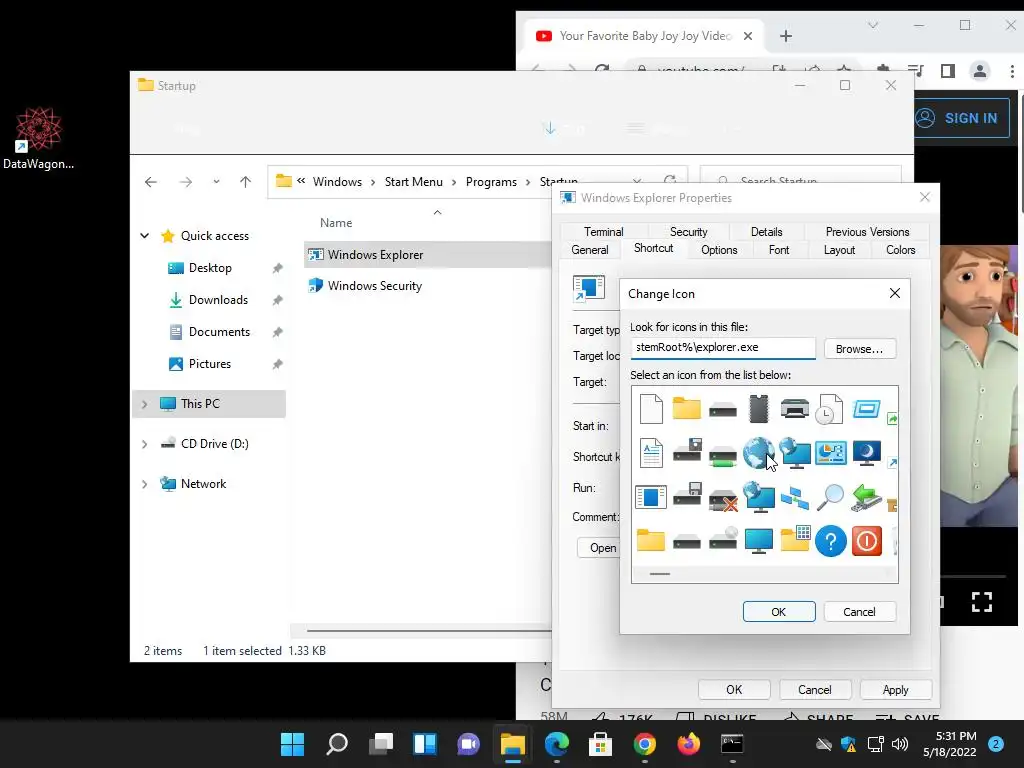Viewport: 1024px width, 768px height.
Task: Open taskbar Search
Action: (337, 744)
